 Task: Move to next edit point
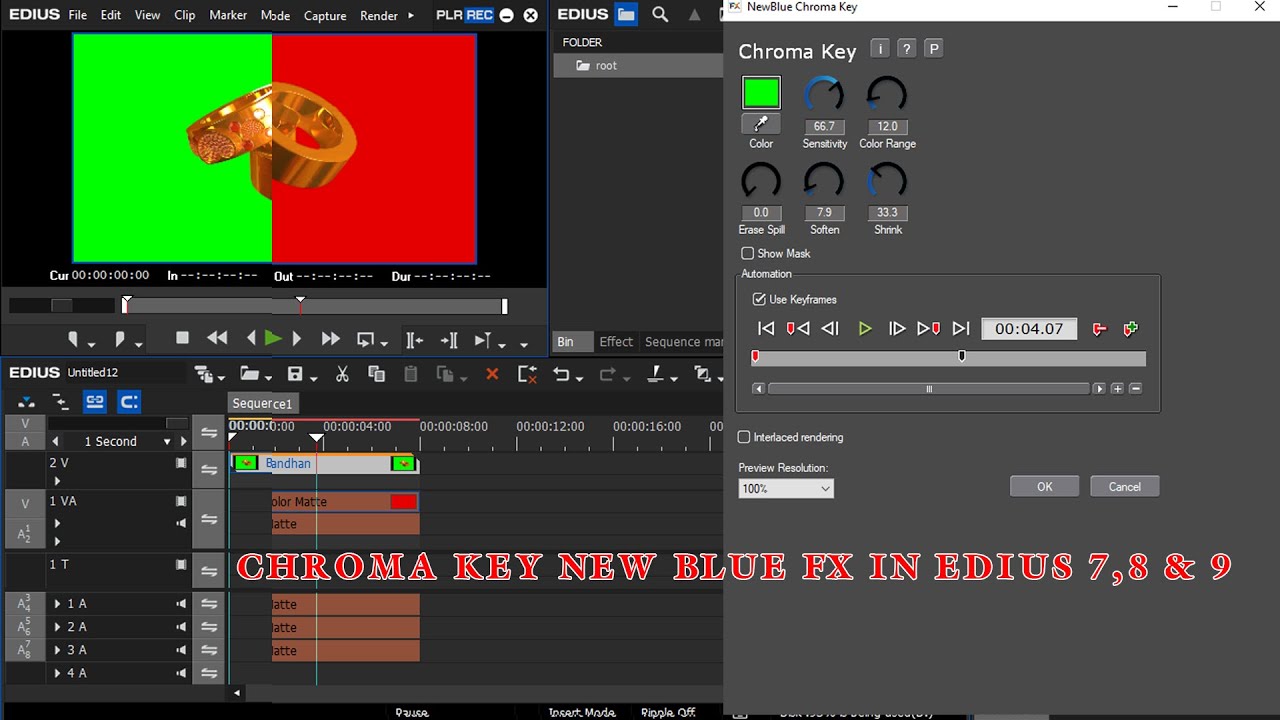click(449, 340)
